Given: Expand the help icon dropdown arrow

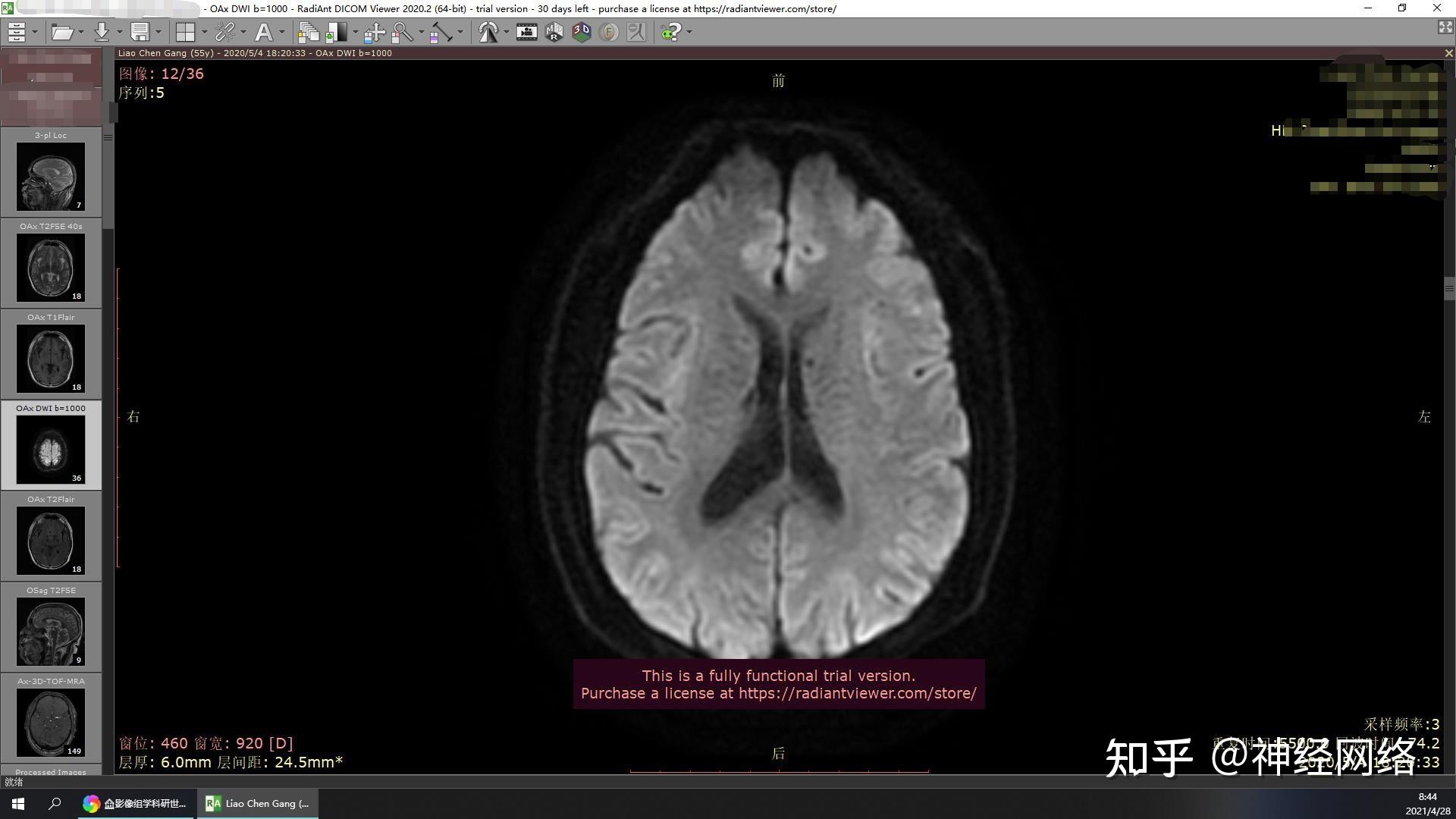Looking at the screenshot, I should pos(689,32).
